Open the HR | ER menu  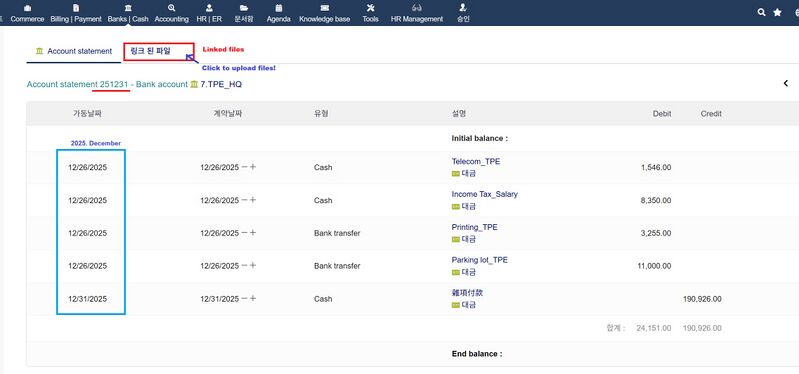209,13
